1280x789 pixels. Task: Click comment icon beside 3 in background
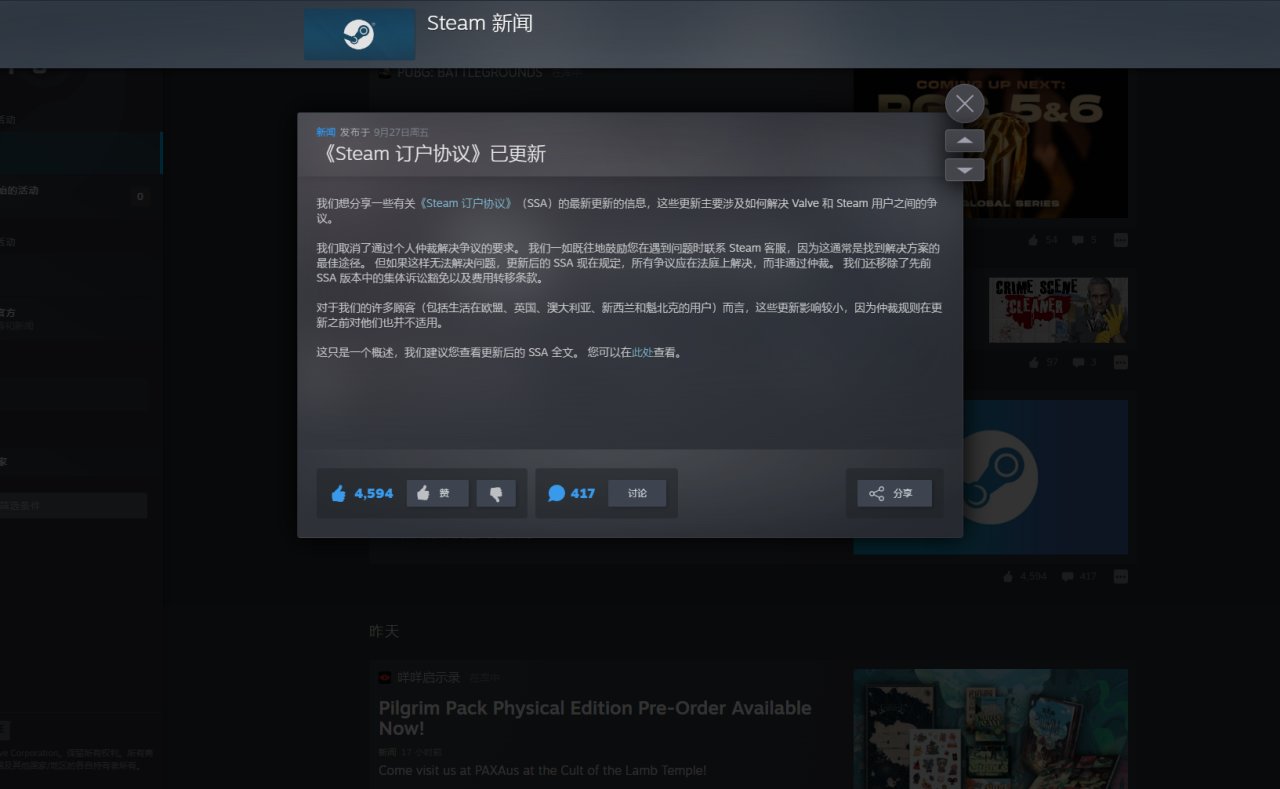(x=1078, y=362)
